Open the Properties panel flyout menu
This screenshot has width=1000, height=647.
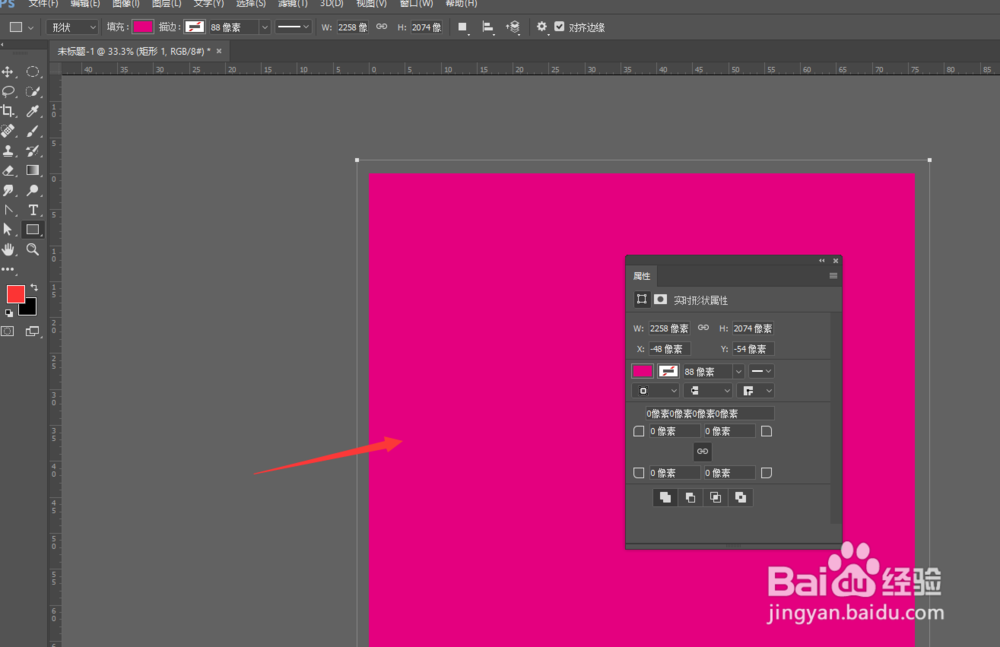(x=833, y=276)
